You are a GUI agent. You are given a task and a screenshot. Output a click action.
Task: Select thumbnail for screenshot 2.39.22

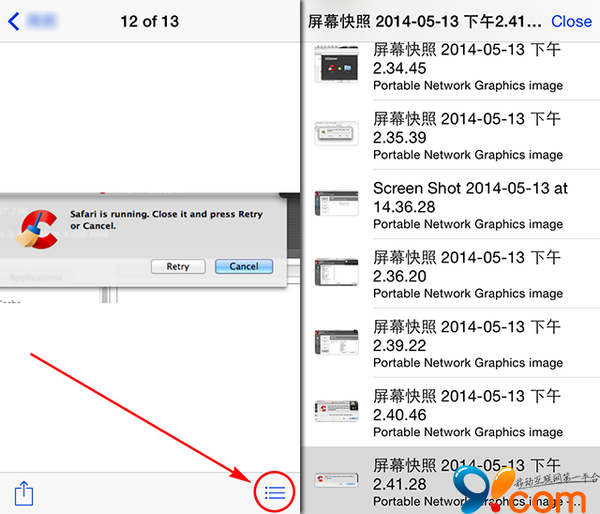coord(336,342)
